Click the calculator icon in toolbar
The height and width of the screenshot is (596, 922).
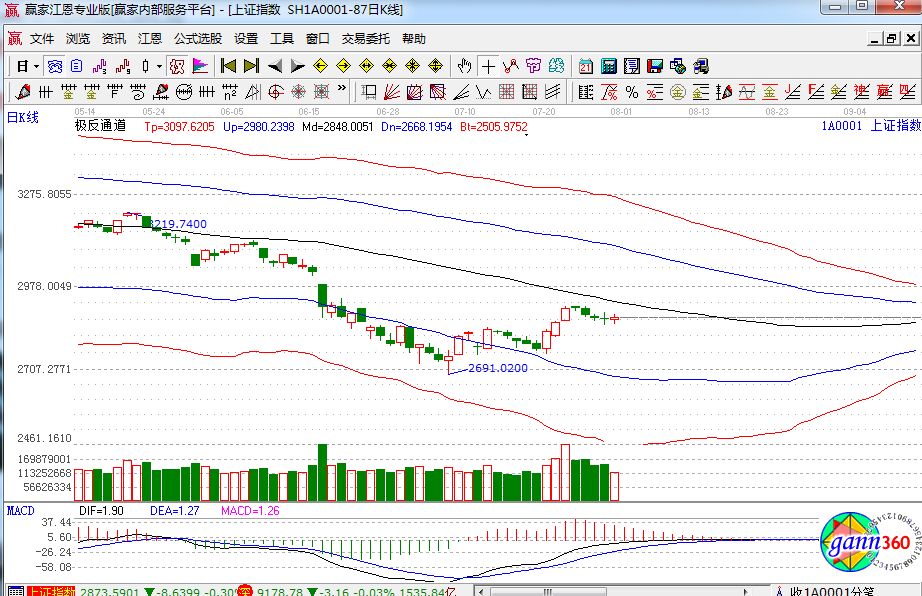pos(608,66)
